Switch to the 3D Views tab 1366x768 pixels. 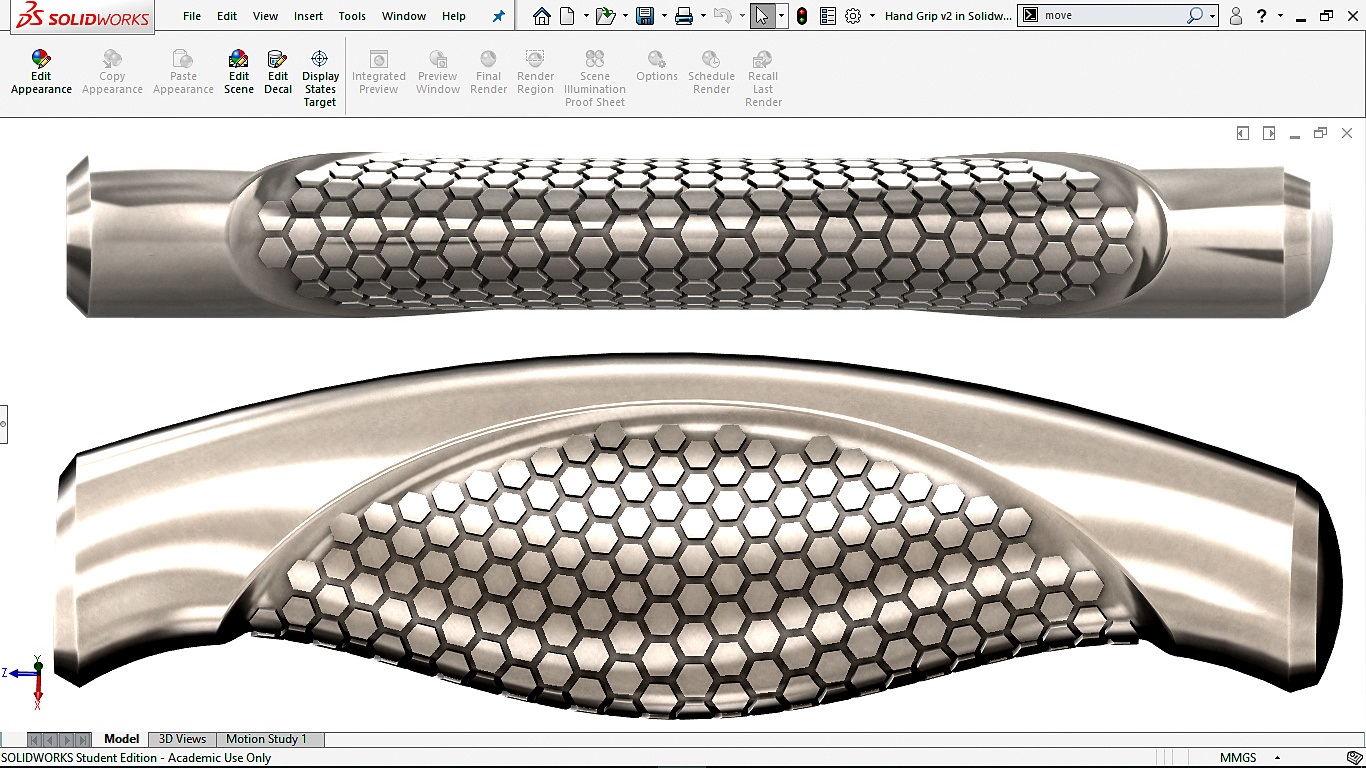coord(182,739)
